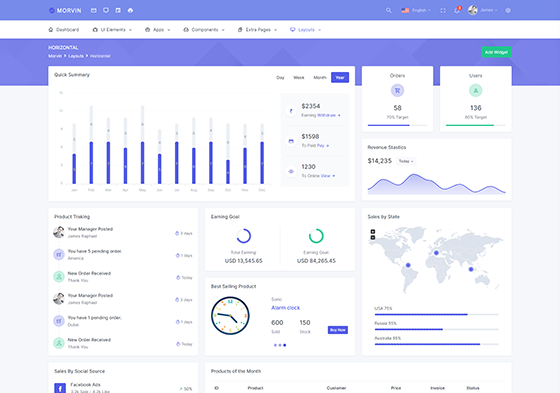Switch Quick Summary to Month view
This screenshot has width=560, height=393.
pyautogui.click(x=320, y=78)
